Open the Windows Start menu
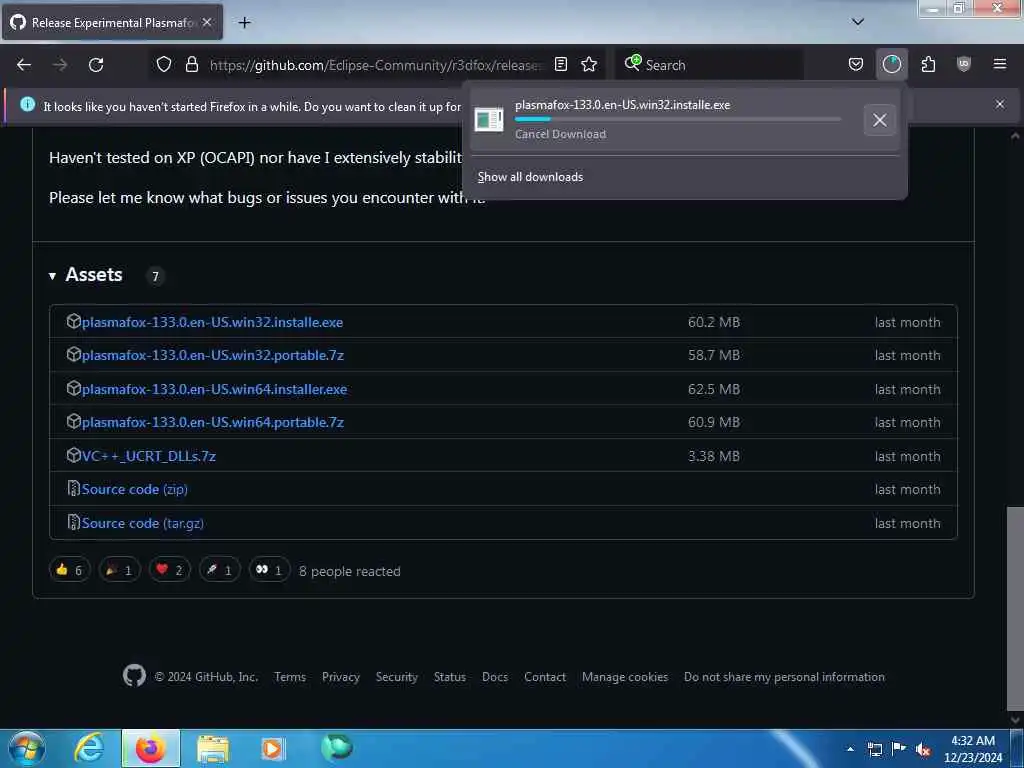The width and height of the screenshot is (1024, 768). (x=26, y=748)
